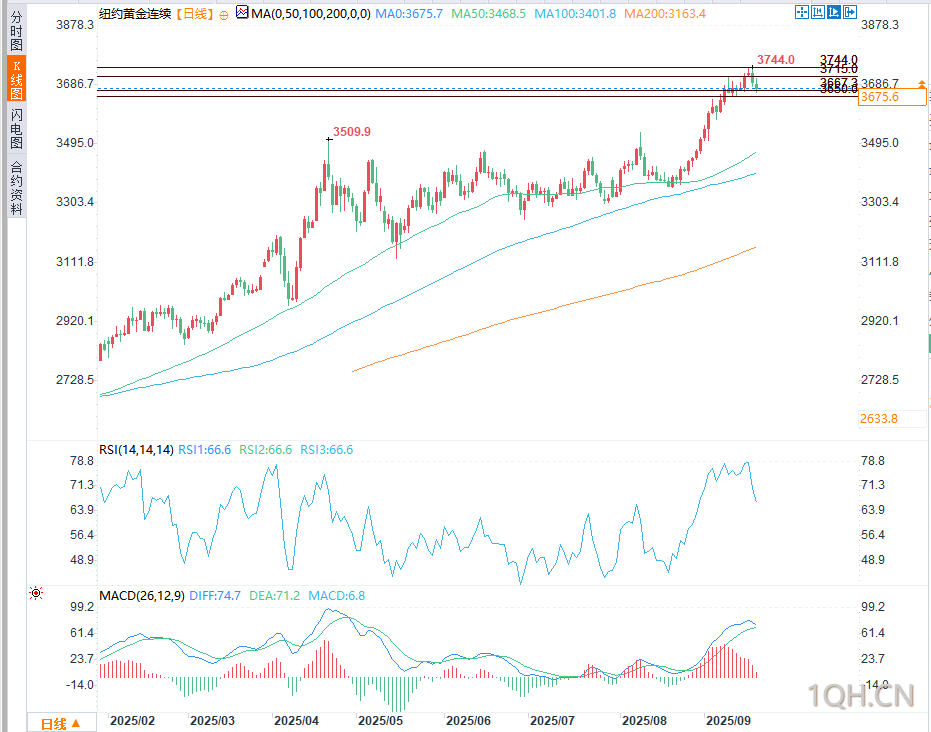Click the 【日线】 period label in the title

tap(195, 14)
